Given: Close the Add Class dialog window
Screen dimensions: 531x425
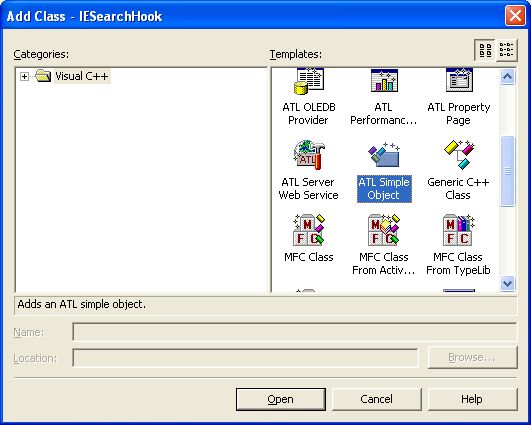Looking at the screenshot, I should click(515, 16).
